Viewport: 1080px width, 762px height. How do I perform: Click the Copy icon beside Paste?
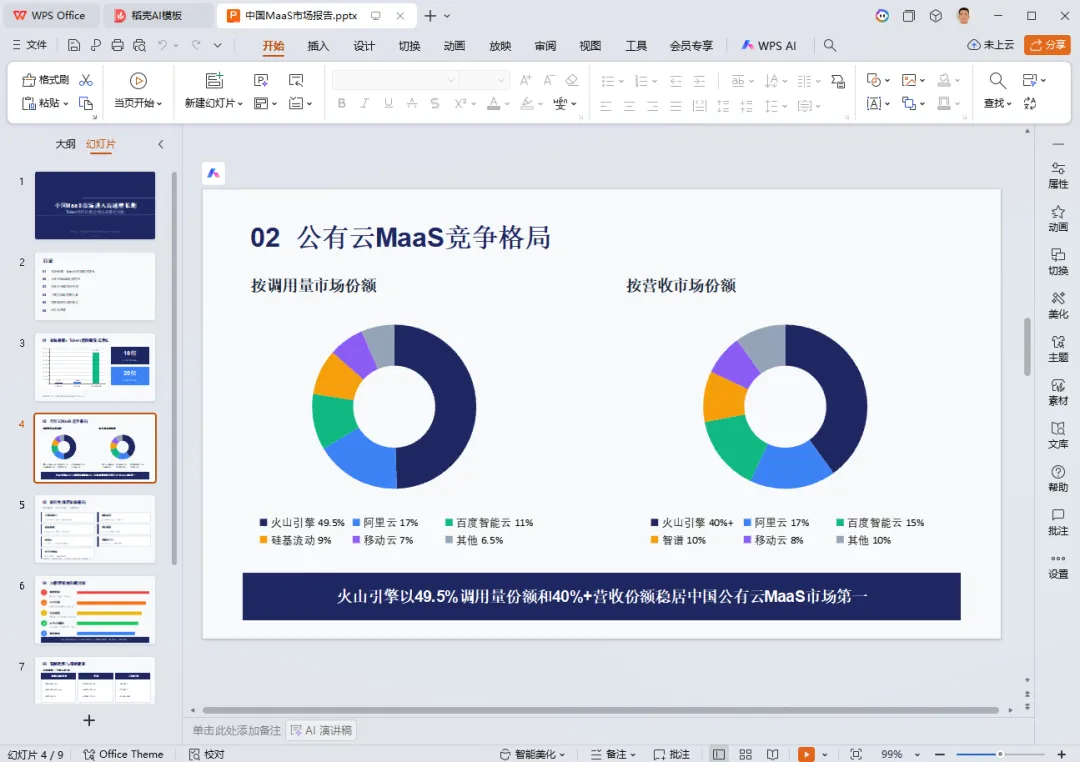pos(85,103)
